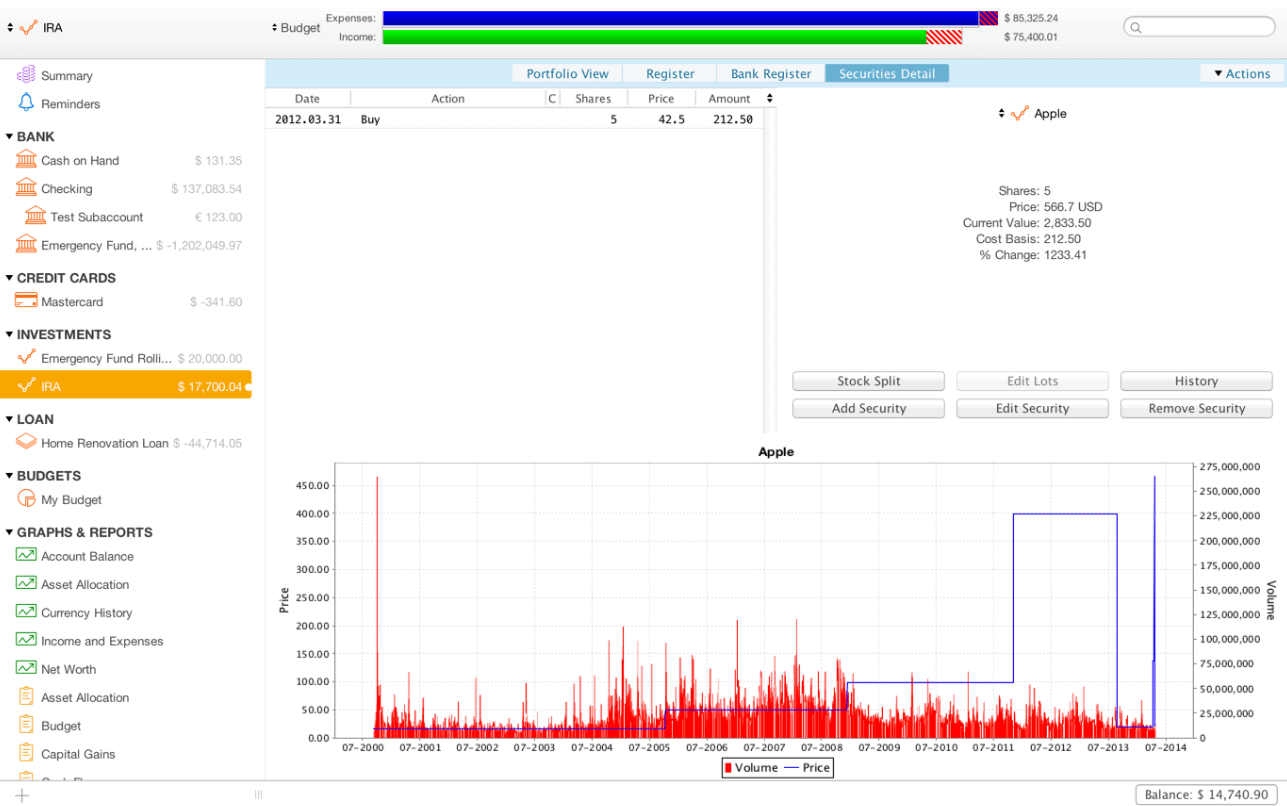The height and width of the screenshot is (806, 1287).
Task: Open Asset Allocation report icon
Action: pos(26,697)
